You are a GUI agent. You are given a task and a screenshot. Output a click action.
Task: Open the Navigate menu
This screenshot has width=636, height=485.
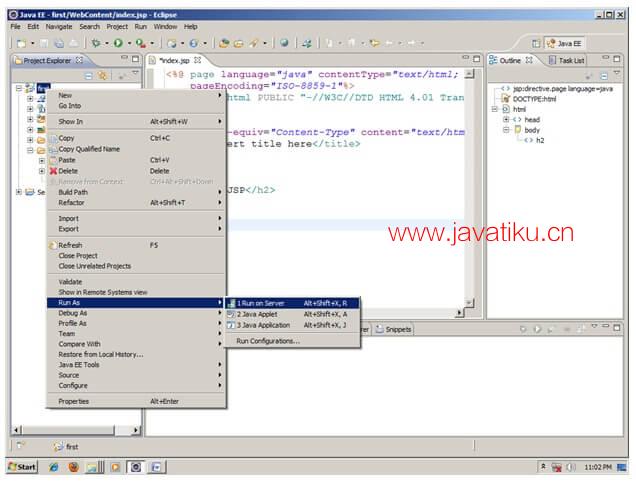point(59,27)
